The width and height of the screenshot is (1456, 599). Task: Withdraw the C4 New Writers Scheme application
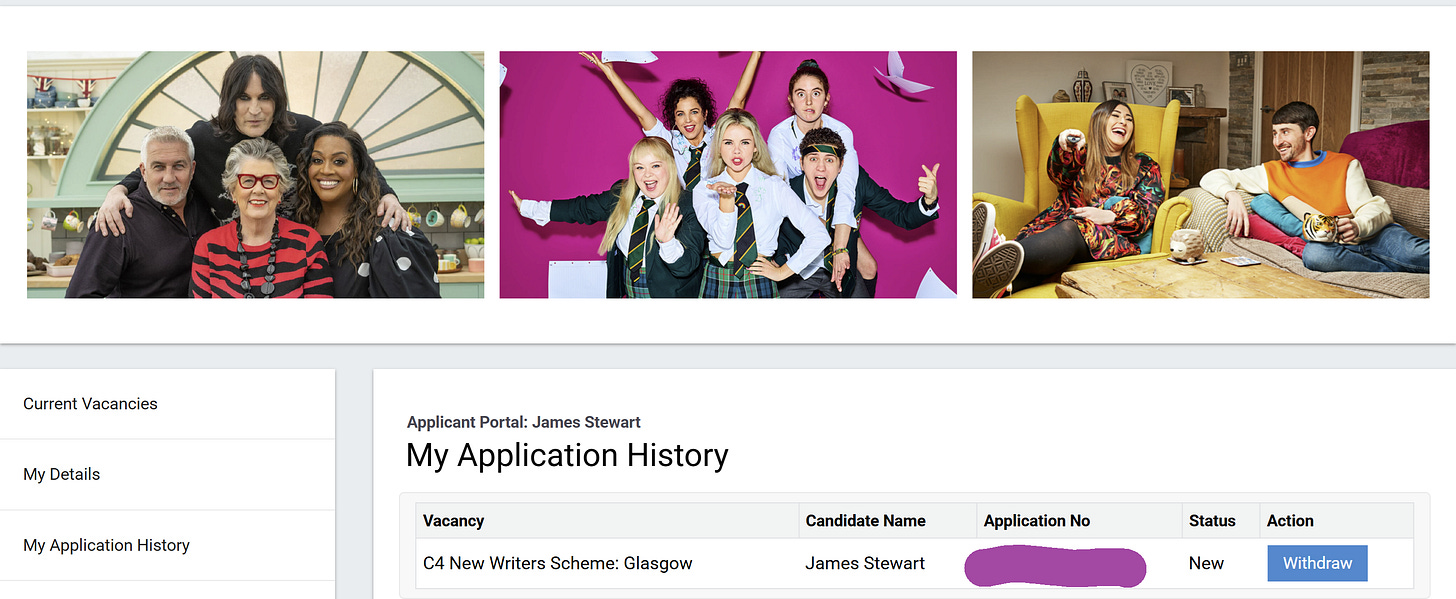(1317, 563)
